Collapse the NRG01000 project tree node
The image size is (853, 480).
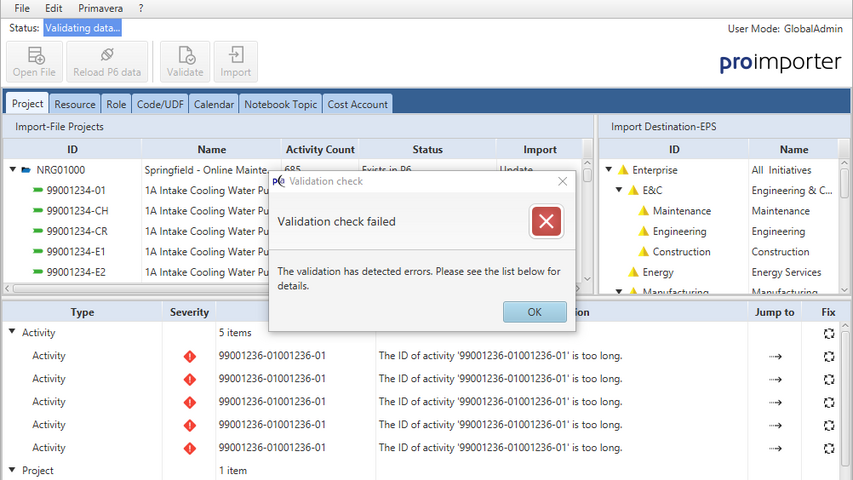[12, 170]
